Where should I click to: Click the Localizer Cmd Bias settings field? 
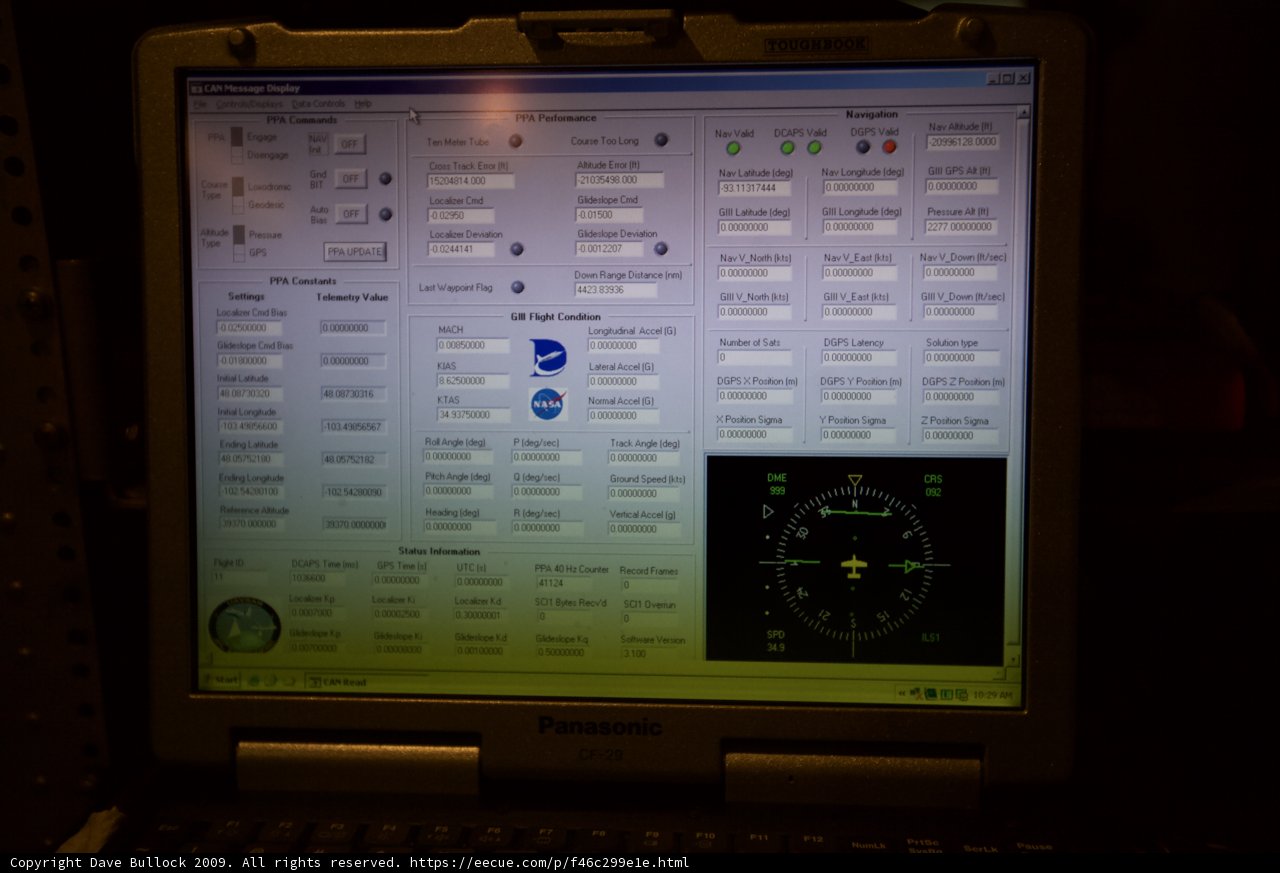250,328
